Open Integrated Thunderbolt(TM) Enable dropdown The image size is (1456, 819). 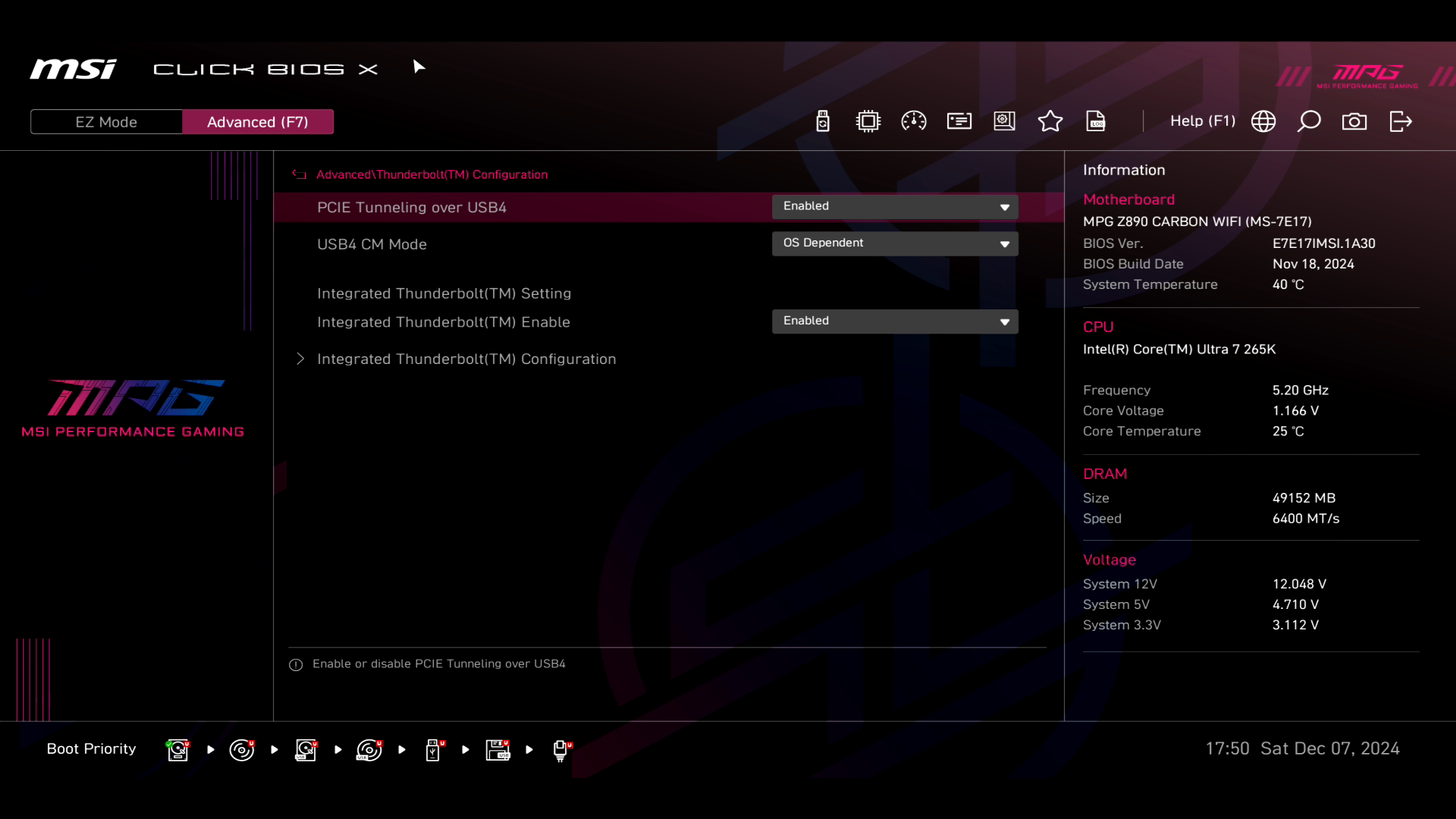pos(894,322)
